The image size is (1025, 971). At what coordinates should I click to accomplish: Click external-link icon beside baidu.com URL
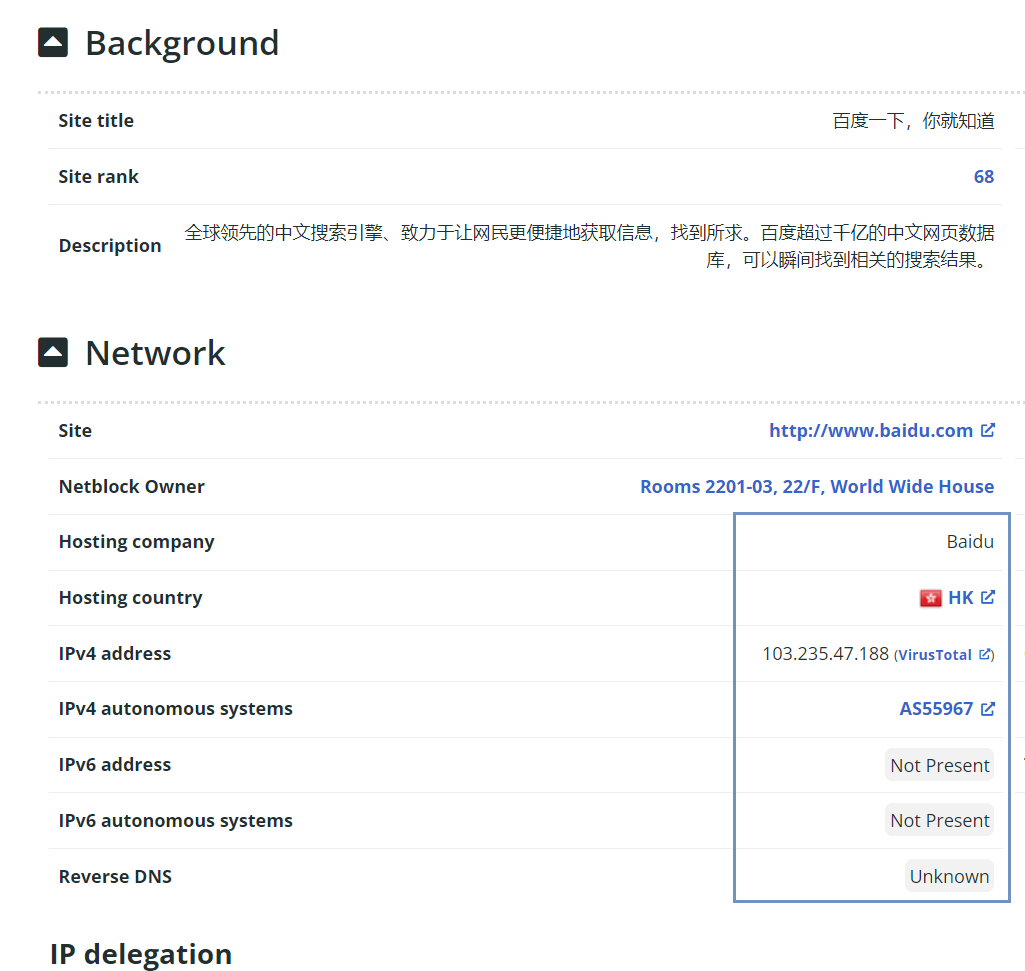coord(988,430)
